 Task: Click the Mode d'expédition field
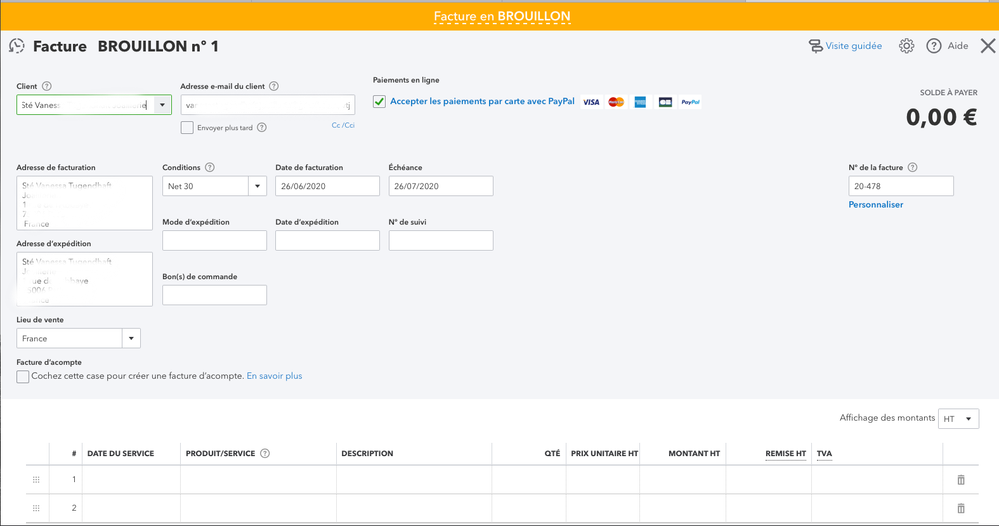coord(215,240)
